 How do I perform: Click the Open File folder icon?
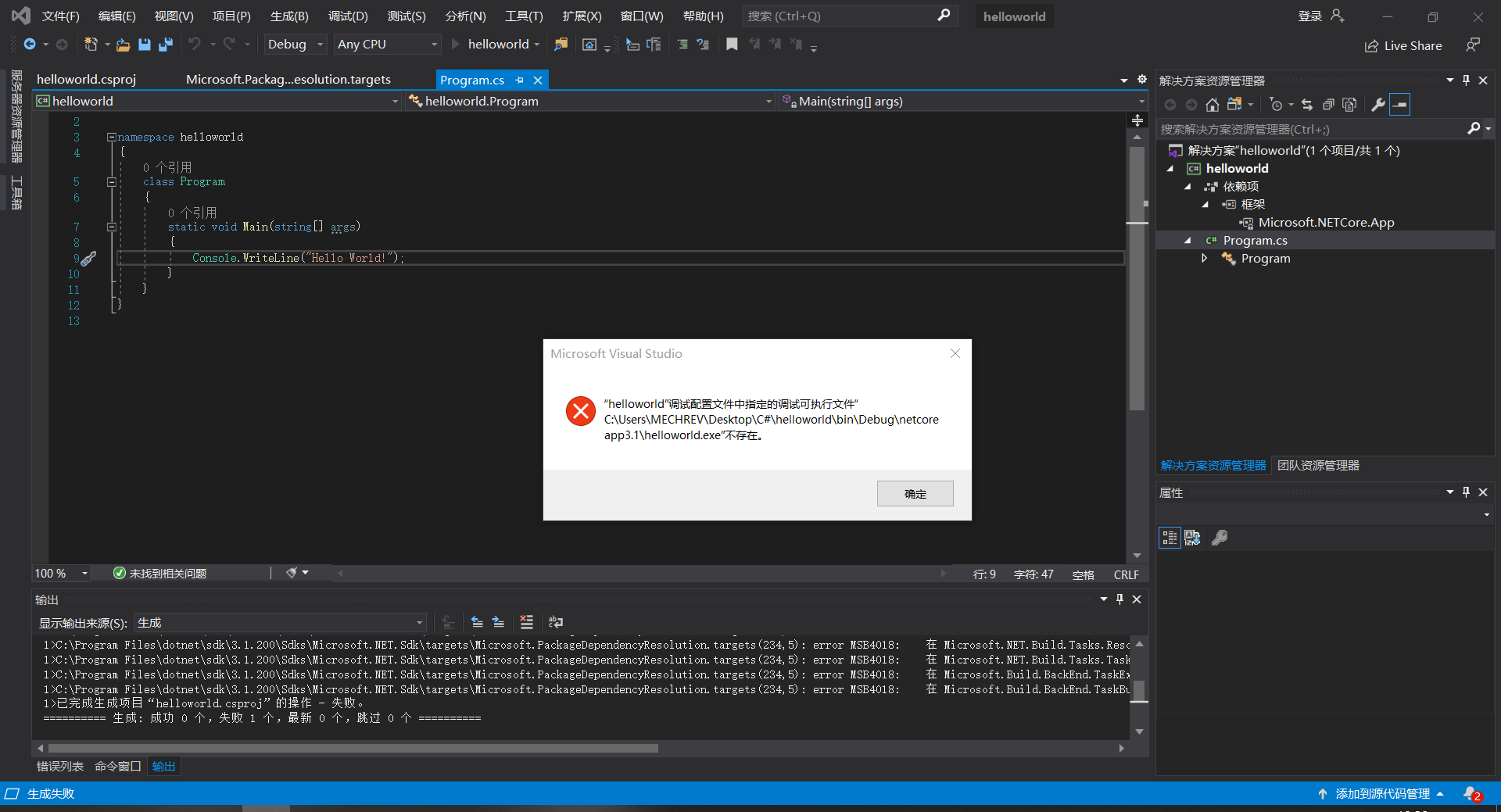click(123, 45)
